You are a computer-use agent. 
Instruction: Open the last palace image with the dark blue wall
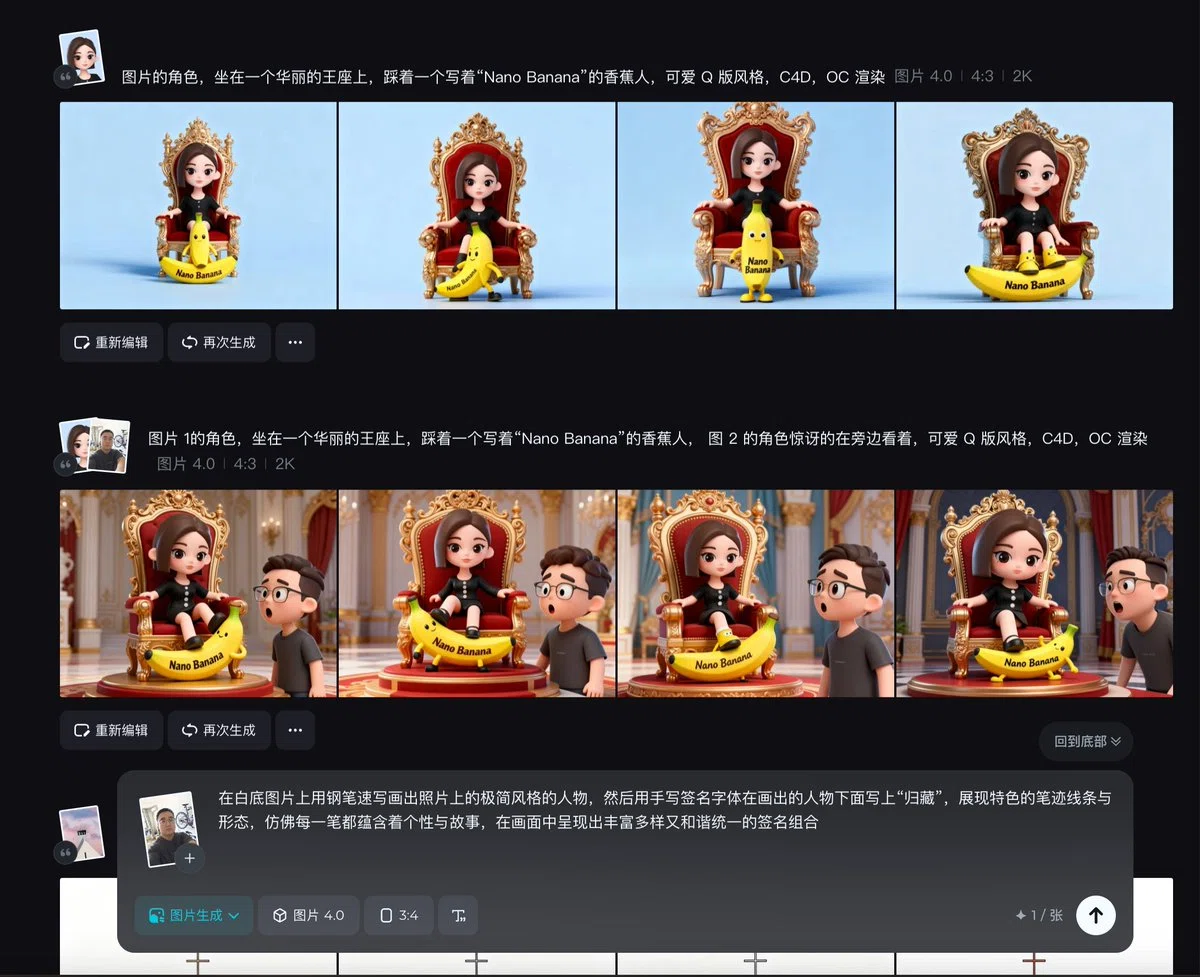[x=1034, y=593]
